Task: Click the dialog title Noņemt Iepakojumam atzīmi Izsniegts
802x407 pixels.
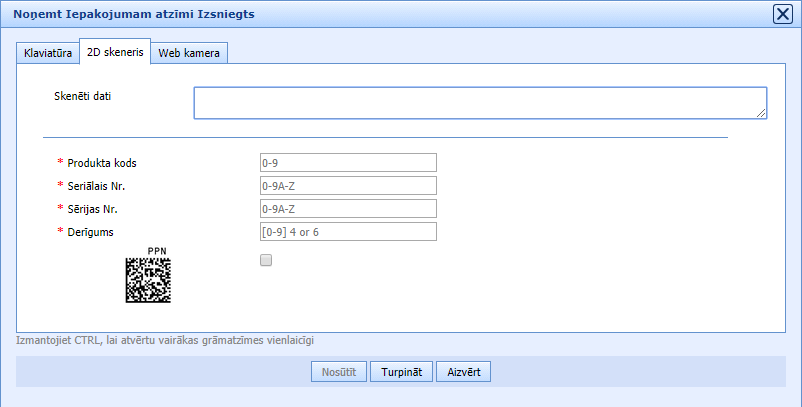Action: pyautogui.click(x=134, y=14)
